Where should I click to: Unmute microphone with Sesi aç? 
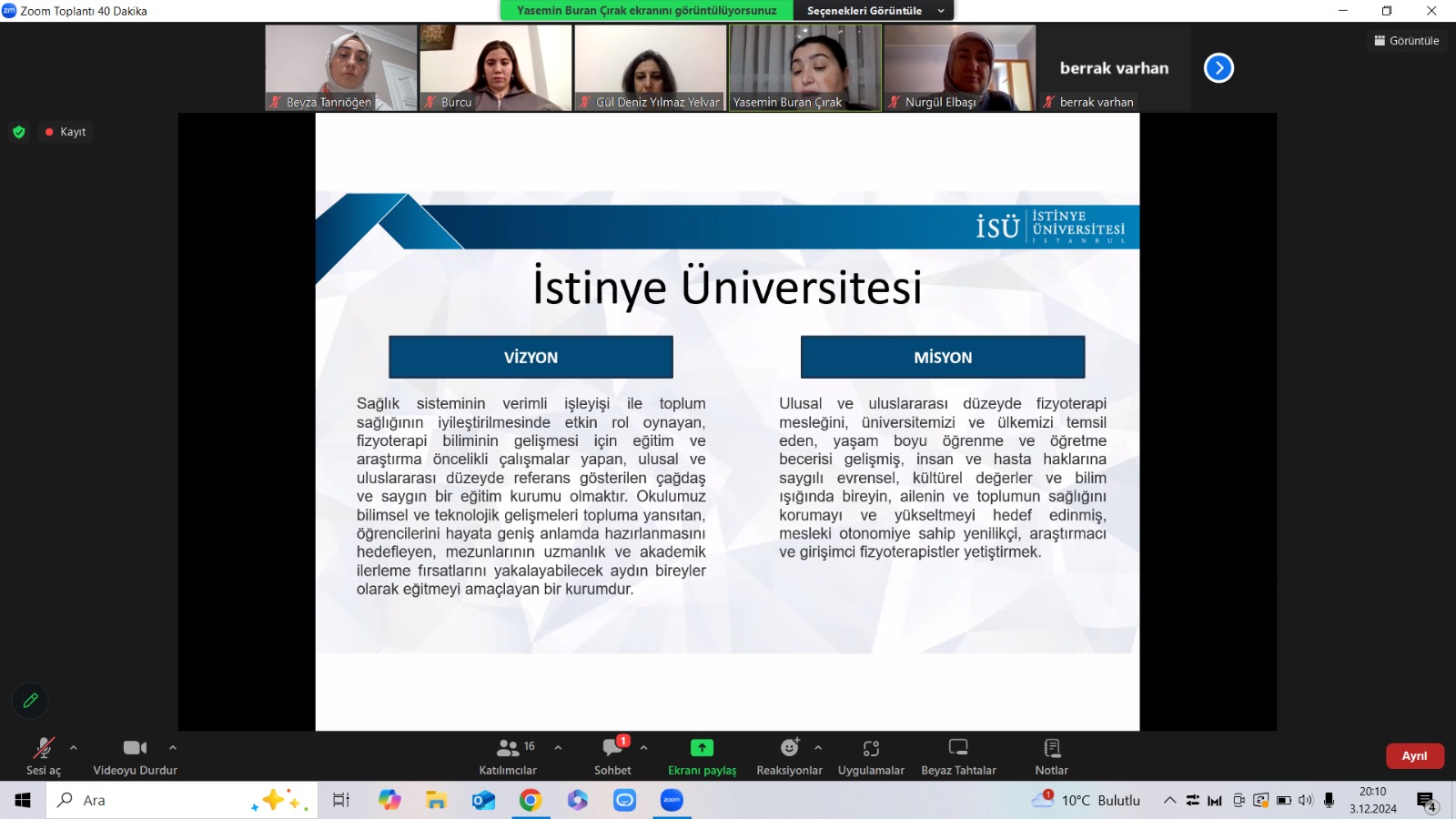pyautogui.click(x=43, y=756)
